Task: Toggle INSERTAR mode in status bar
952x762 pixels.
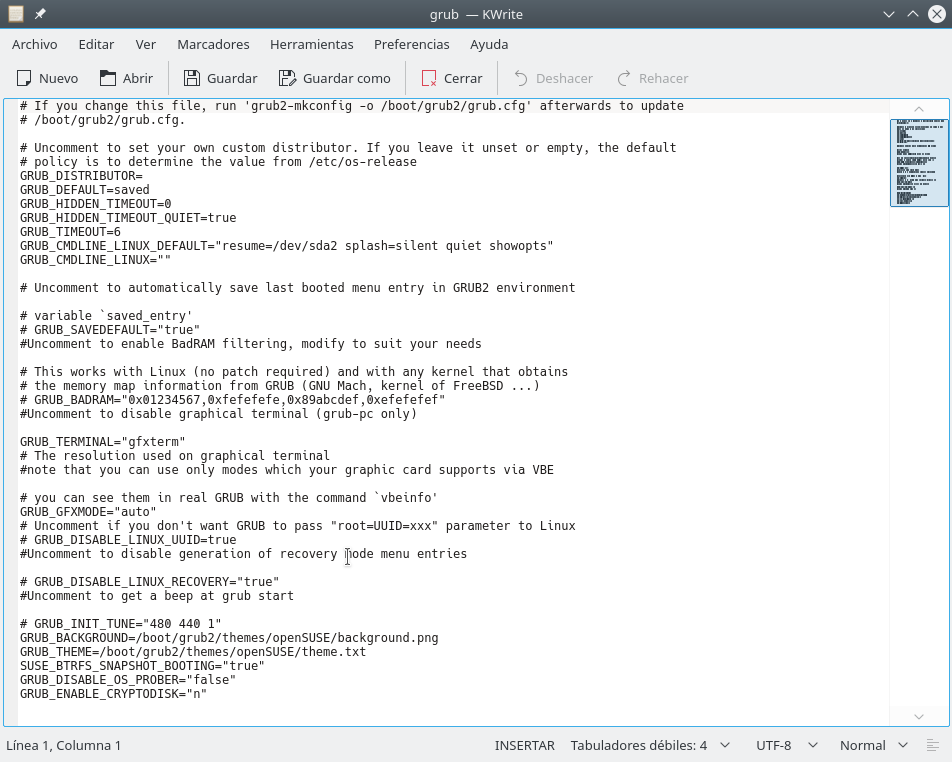Action: (524, 745)
